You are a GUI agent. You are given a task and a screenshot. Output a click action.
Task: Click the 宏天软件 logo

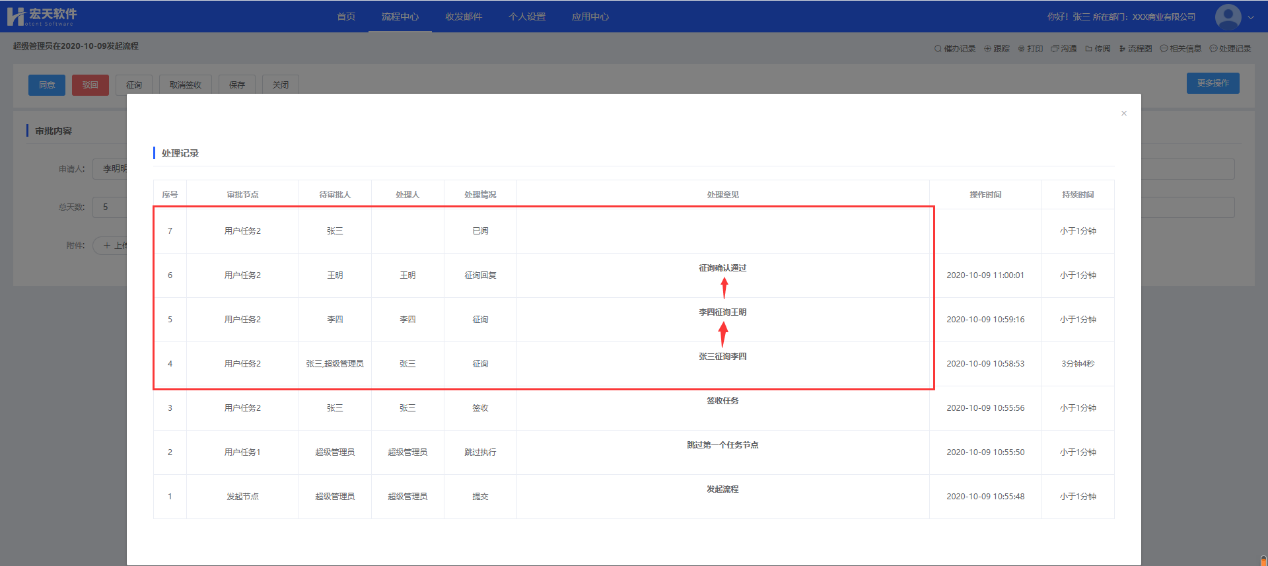click(x=41, y=16)
